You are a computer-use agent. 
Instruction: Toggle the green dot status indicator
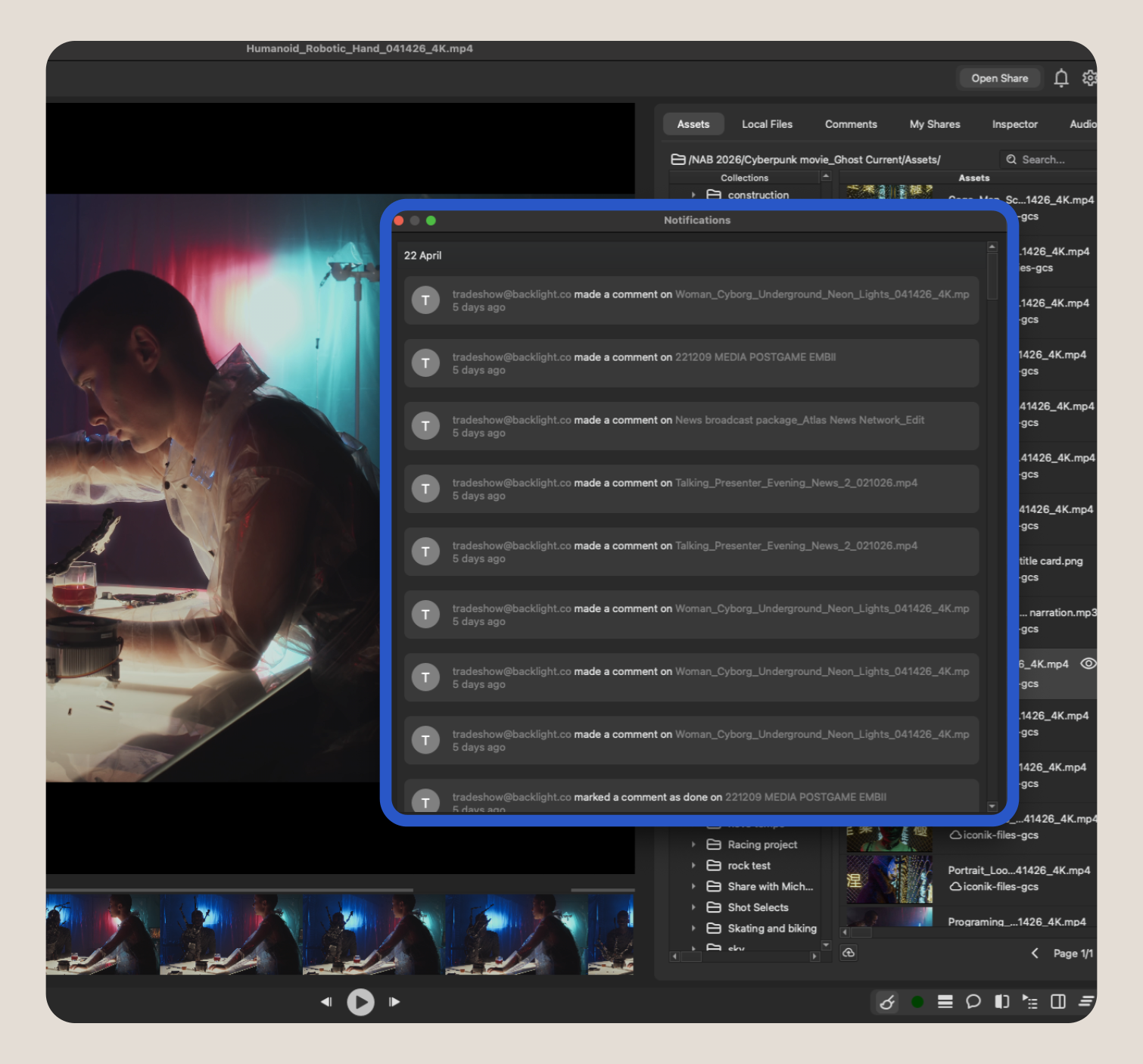[917, 1002]
